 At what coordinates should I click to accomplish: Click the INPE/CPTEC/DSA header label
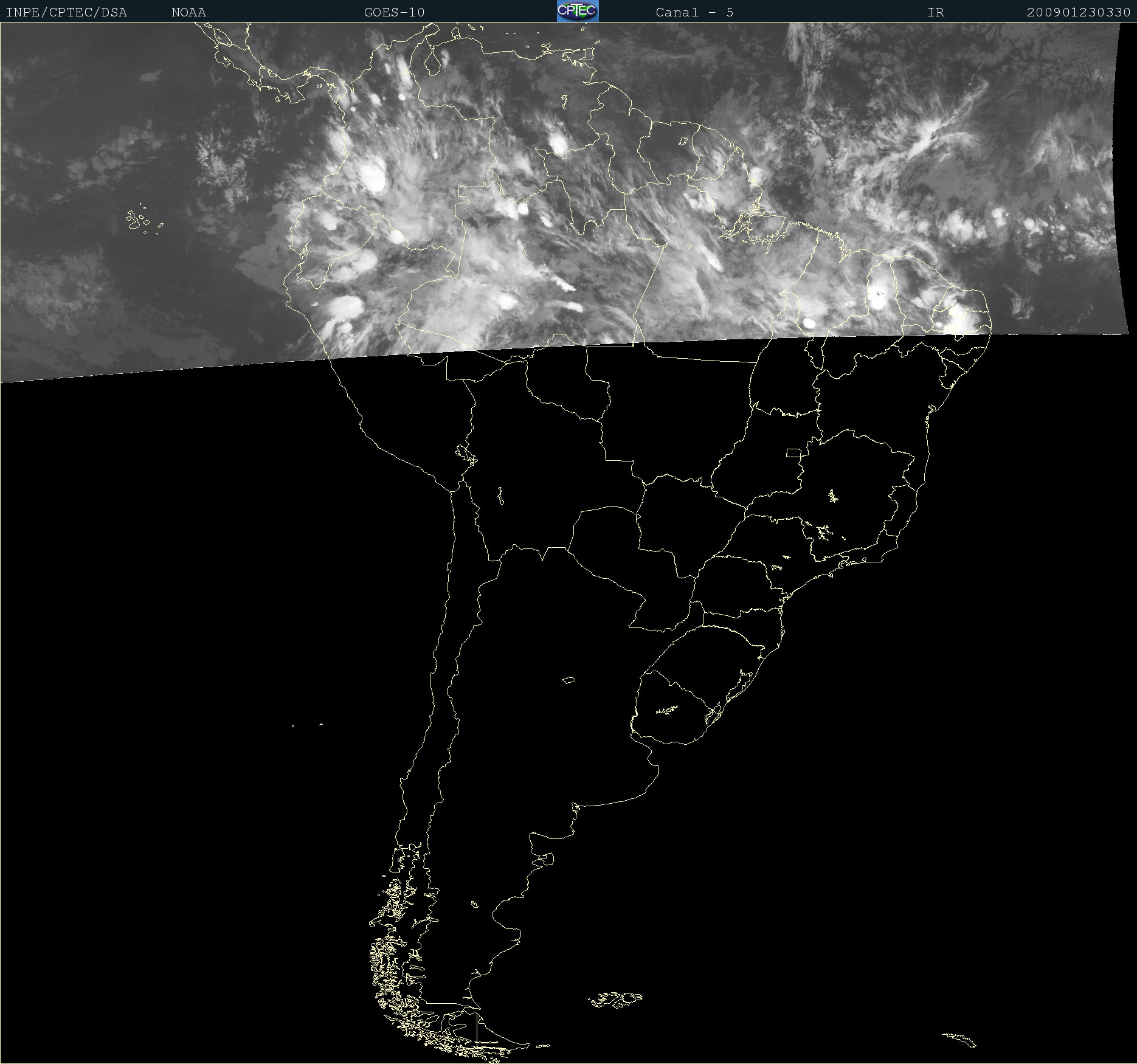tap(66, 12)
